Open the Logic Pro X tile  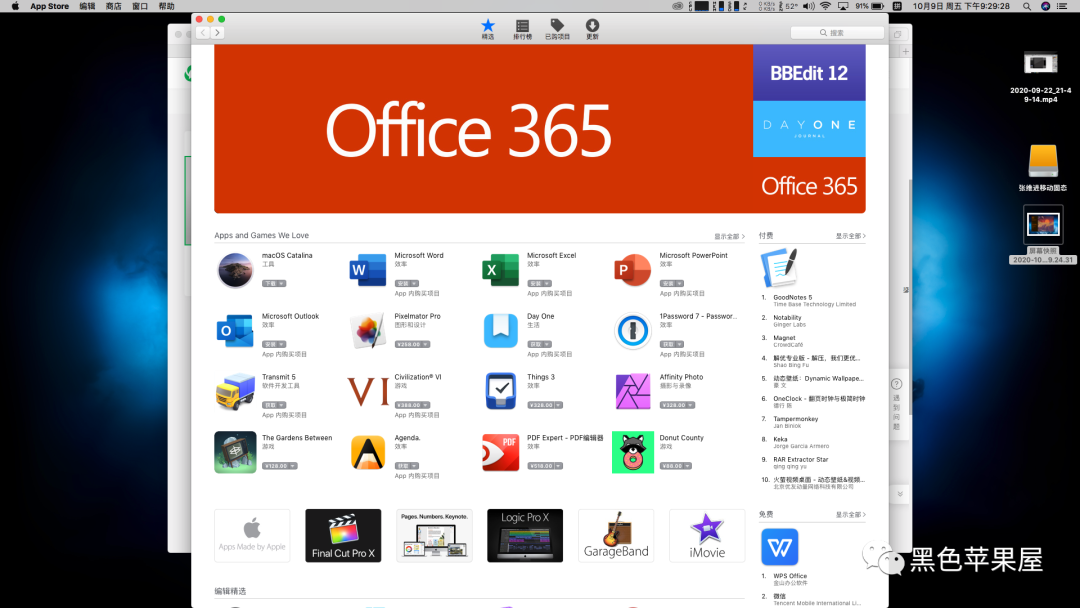[525, 536]
